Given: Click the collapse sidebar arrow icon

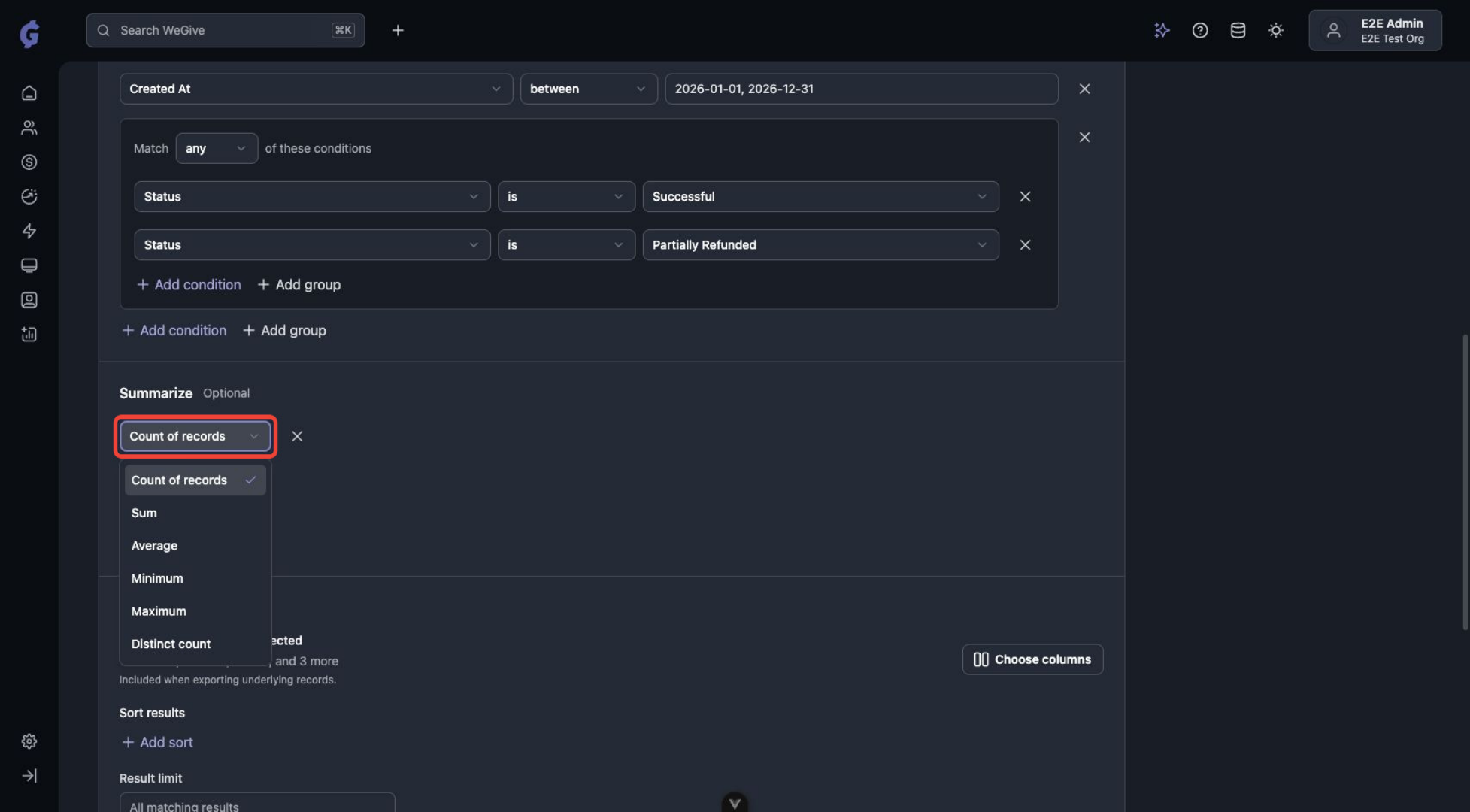Looking at the screenshot, I should click(29, 776).
